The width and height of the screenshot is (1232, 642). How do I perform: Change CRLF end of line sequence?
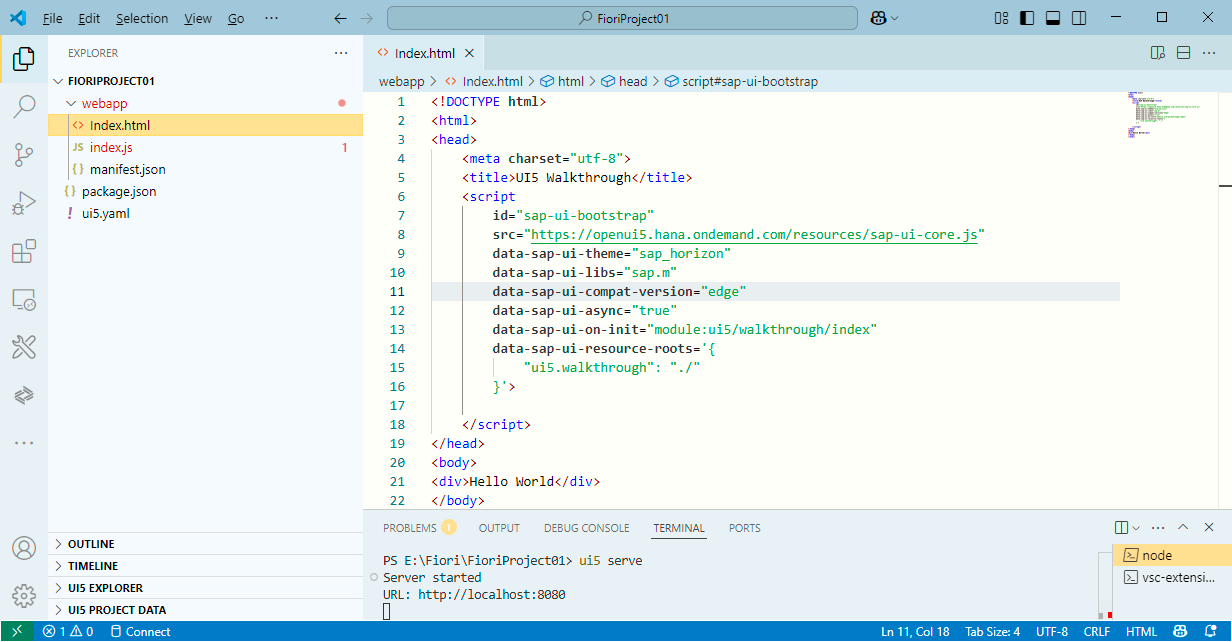[x=1097, y=631]
